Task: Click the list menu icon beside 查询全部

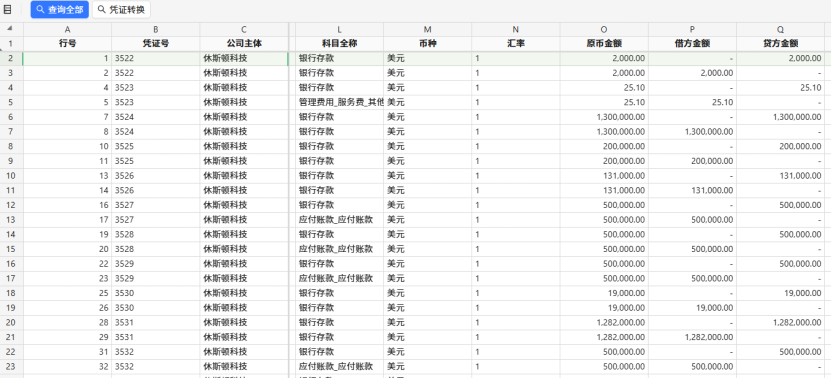Action: point(7,10)
